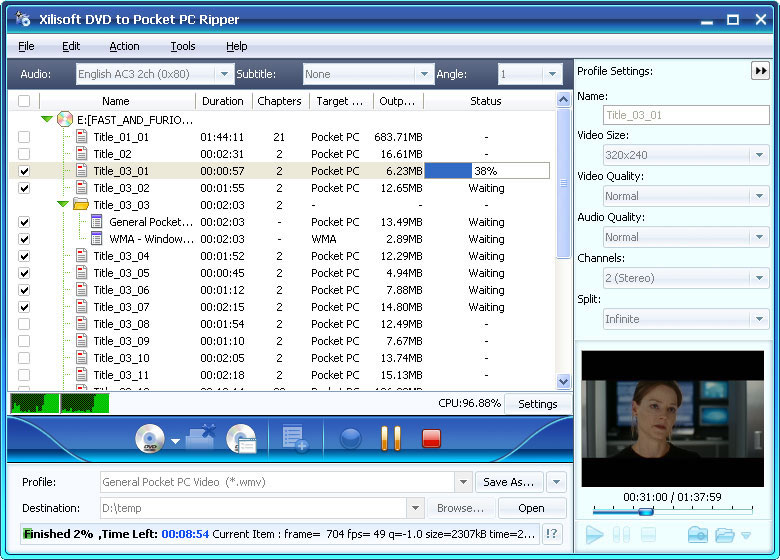Click the Title_03_03 folder icon
Image resolution: width=780 pixels, height=560 pixels.
coord(81,204)
